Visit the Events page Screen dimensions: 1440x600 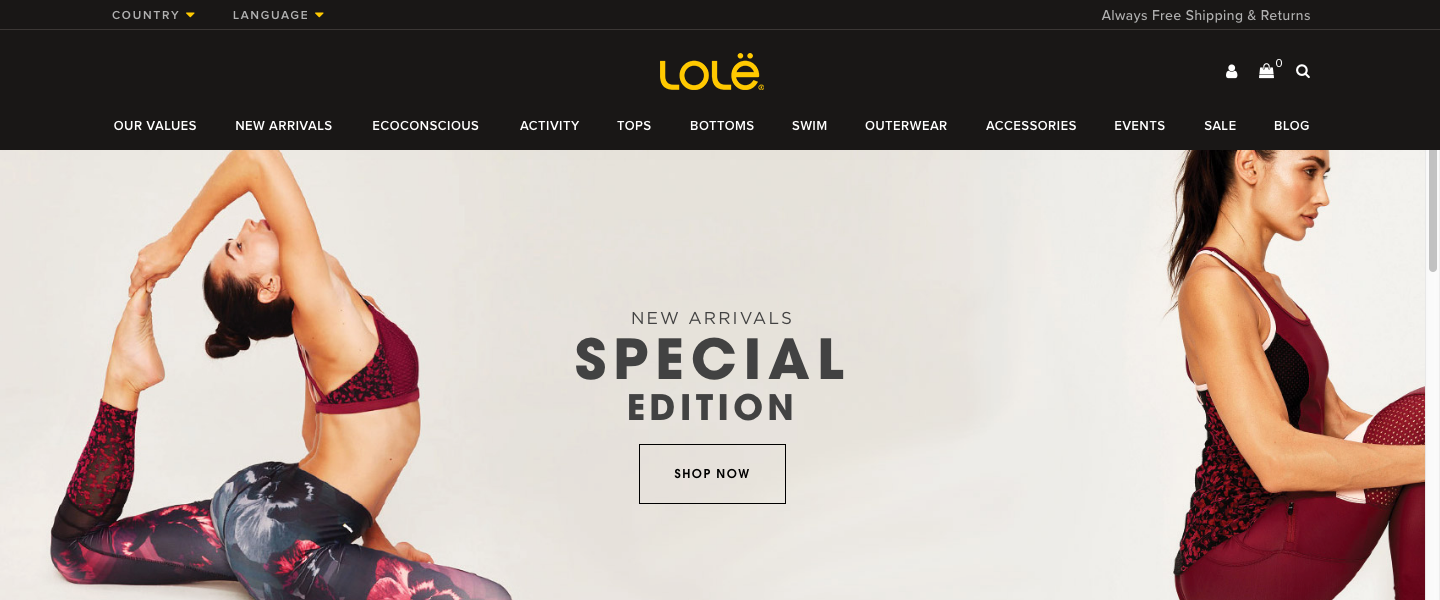1140,126
